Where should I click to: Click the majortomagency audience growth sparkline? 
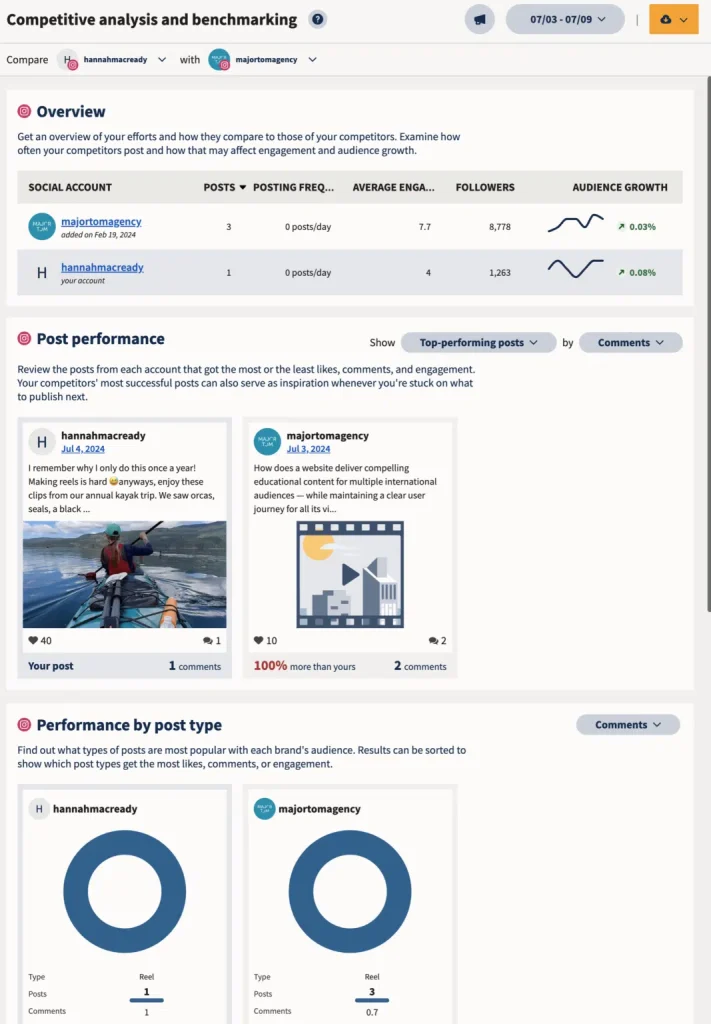pyautogui.click(x=575, y=224)
